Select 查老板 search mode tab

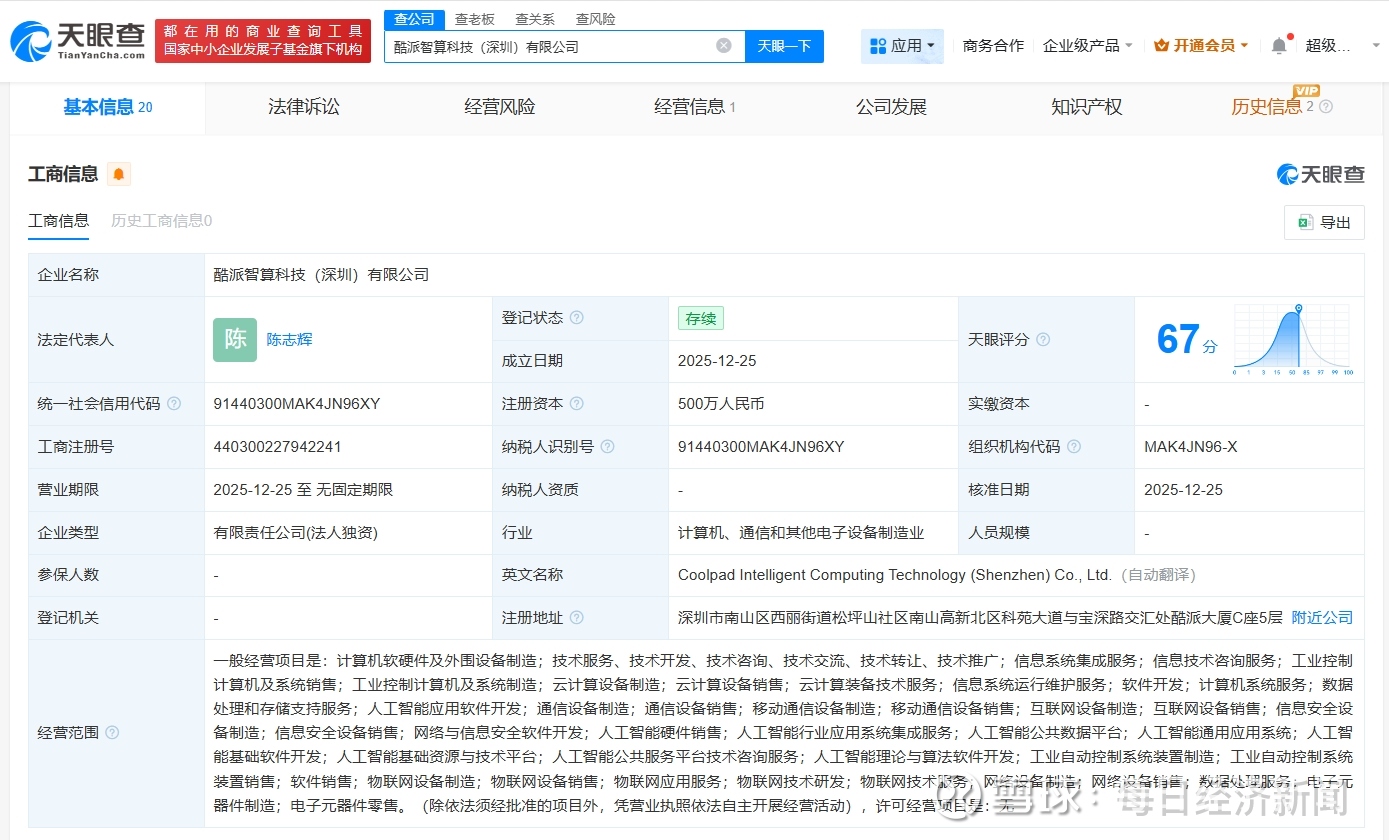click(x=474, y=19)
